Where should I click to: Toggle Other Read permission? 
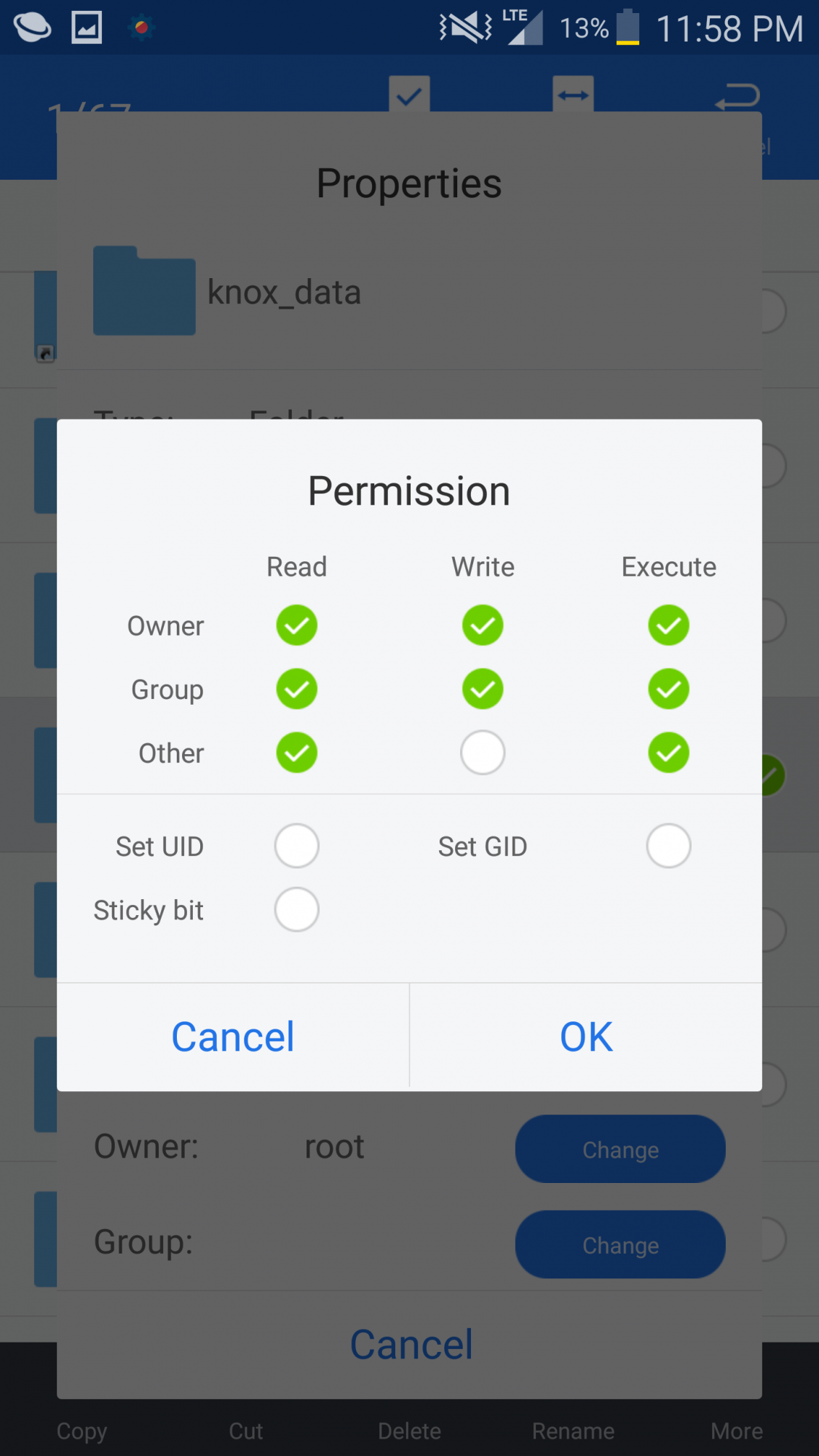296,753
